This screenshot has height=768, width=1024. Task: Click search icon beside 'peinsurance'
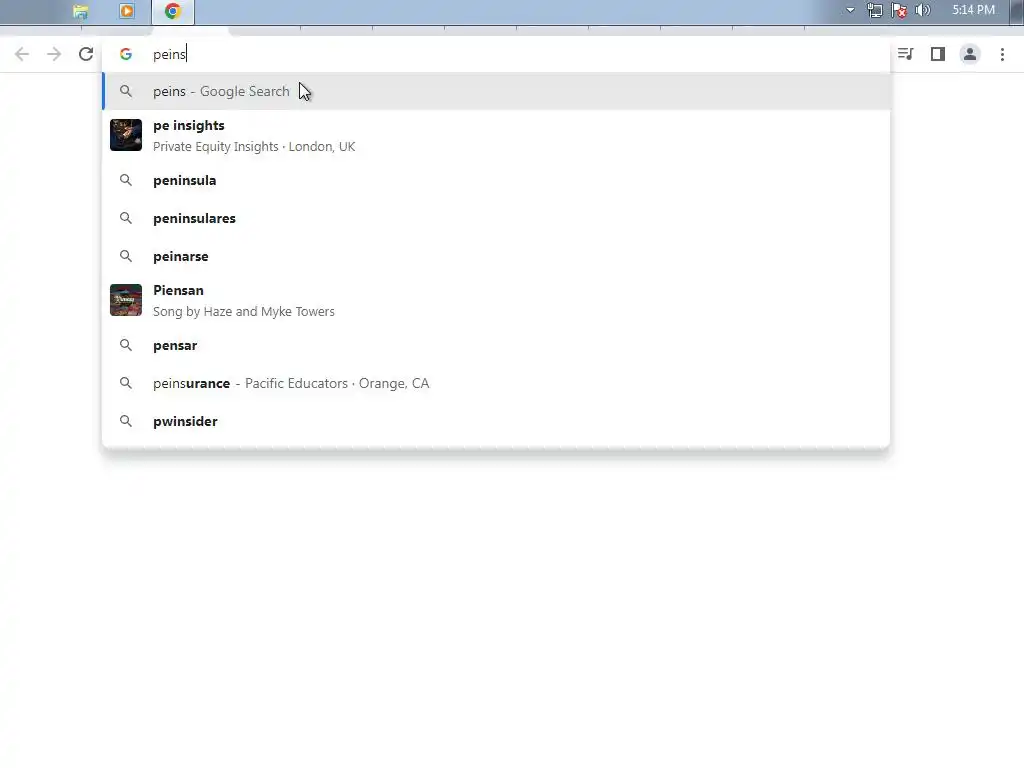(126, 383)
